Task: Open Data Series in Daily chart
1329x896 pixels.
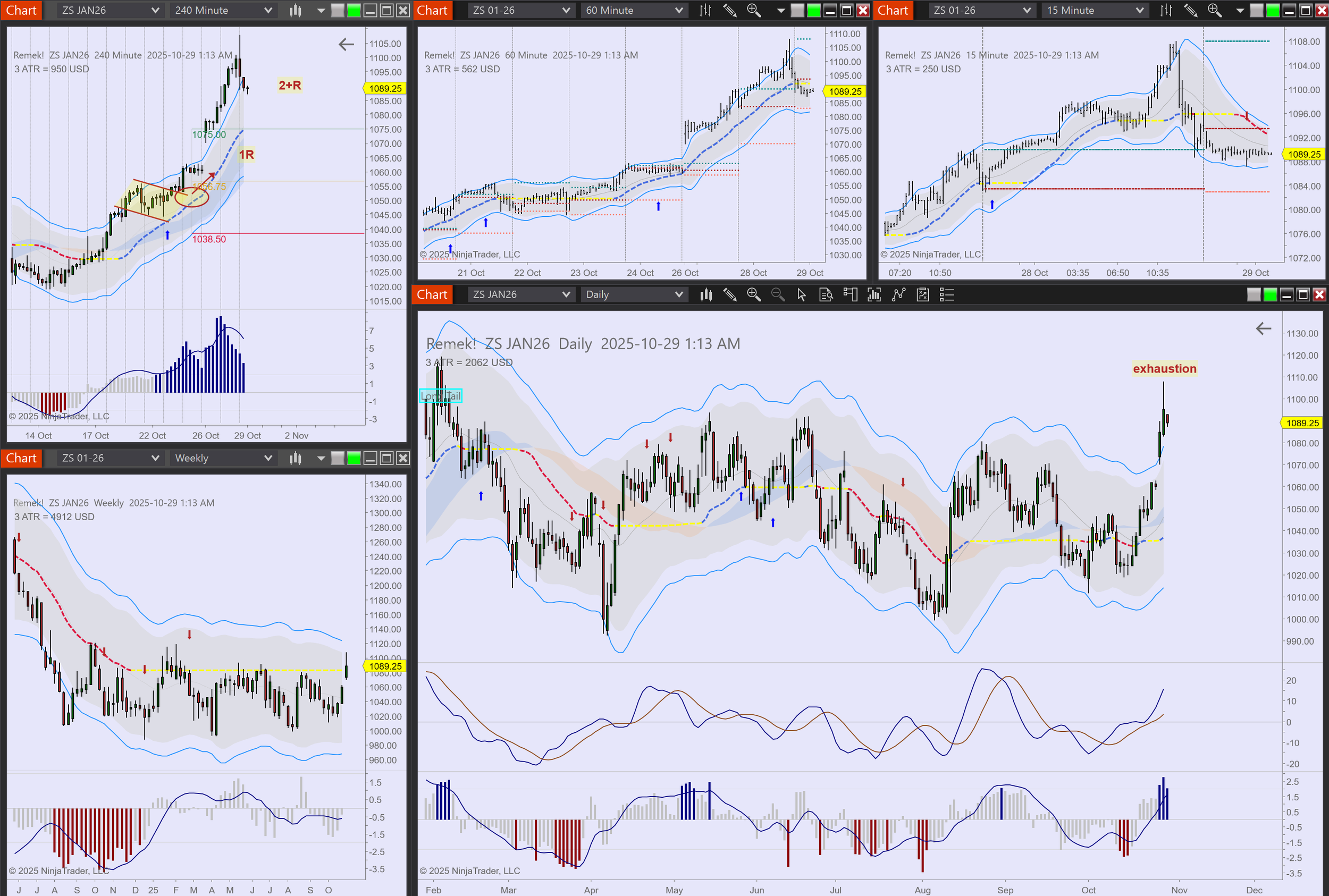Action: point(874,294)
